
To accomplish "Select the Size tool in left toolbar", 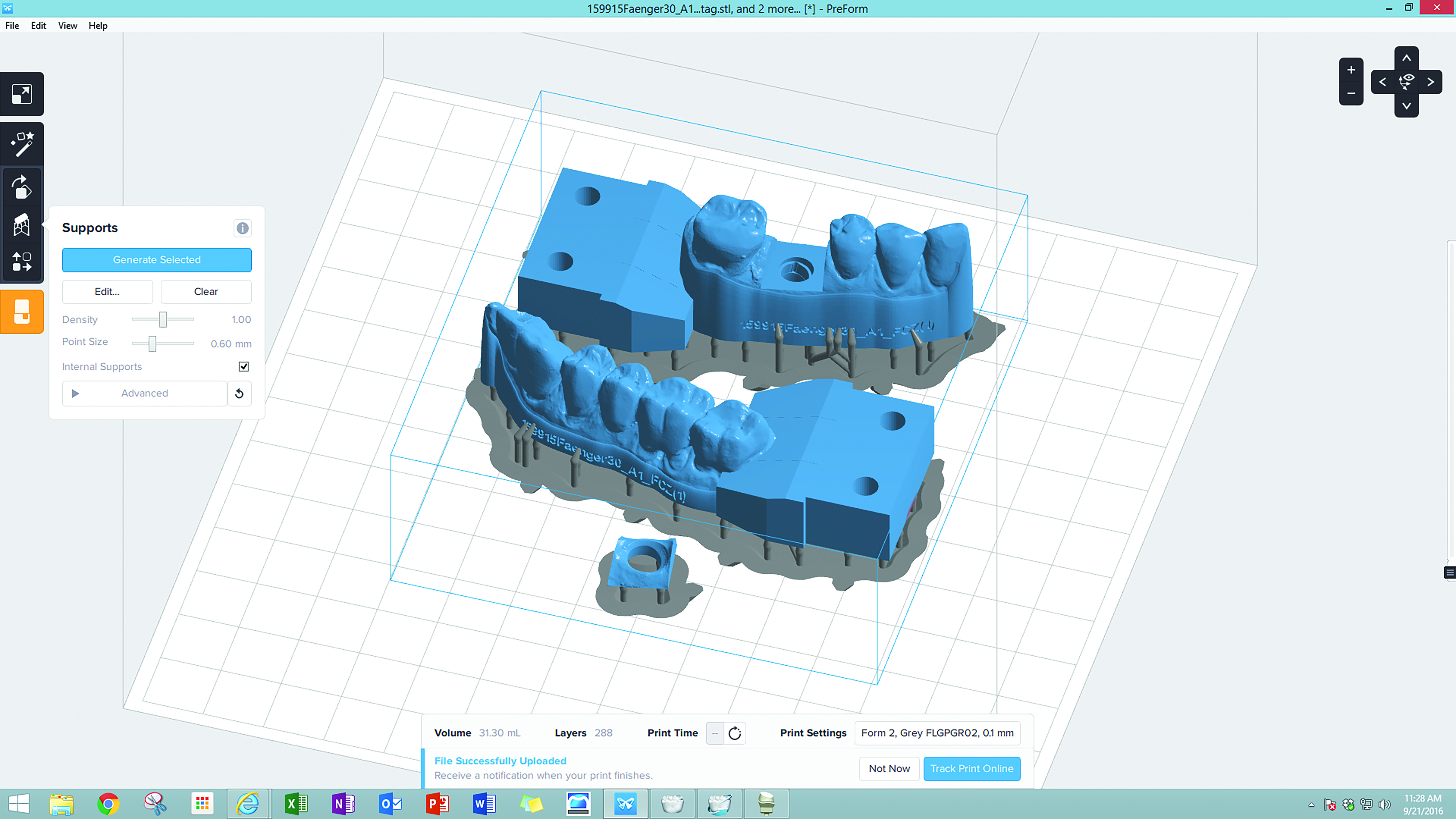I will point(22,94).
